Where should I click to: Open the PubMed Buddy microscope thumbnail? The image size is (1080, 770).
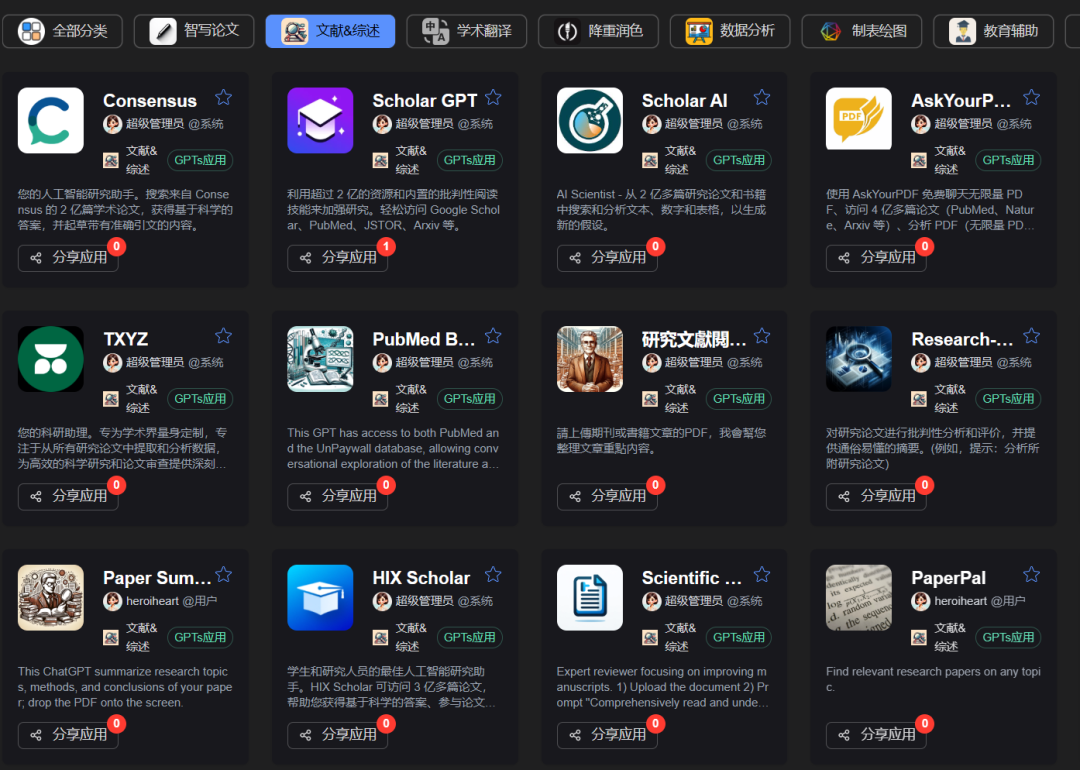320,359
